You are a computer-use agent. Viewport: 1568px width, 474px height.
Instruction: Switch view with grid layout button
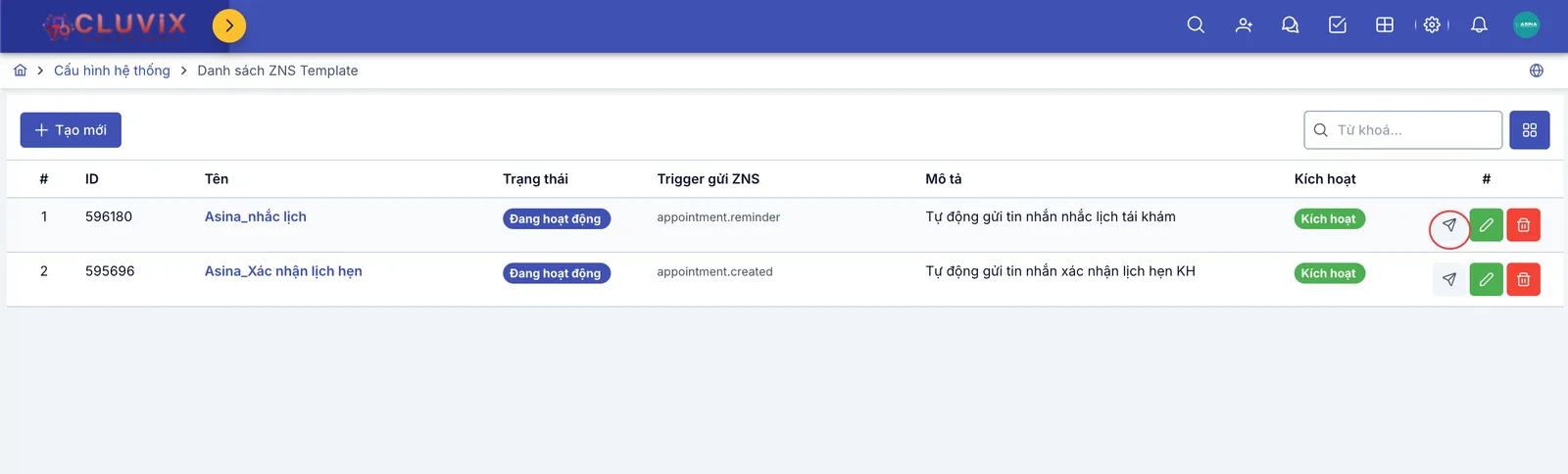1530,130
